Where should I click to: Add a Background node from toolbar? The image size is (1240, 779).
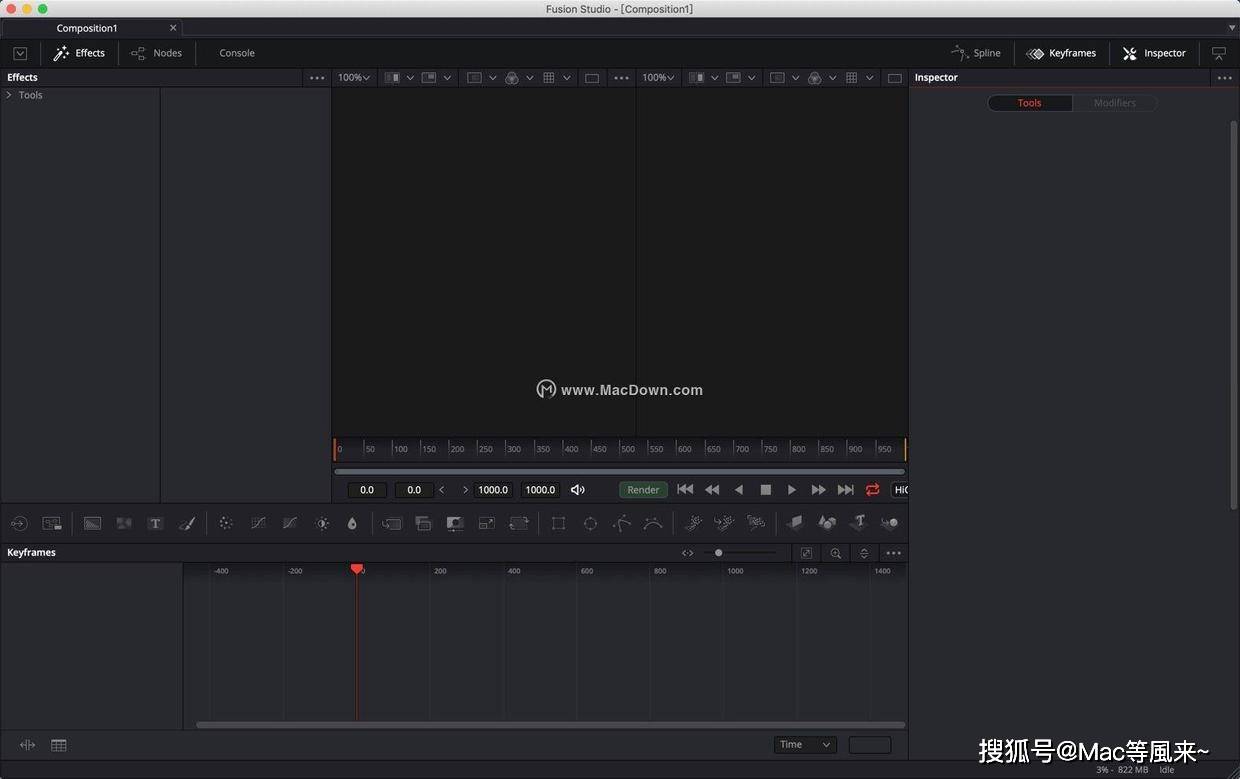(92, 523)
